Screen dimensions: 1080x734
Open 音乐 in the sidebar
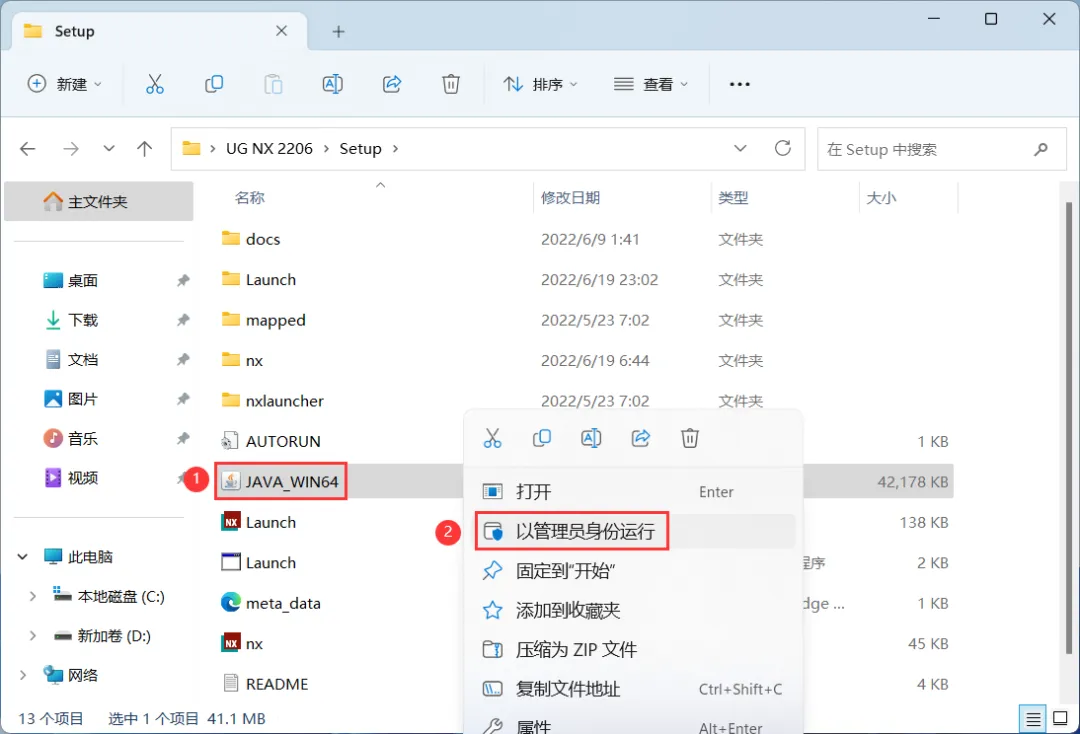[83, 439]
